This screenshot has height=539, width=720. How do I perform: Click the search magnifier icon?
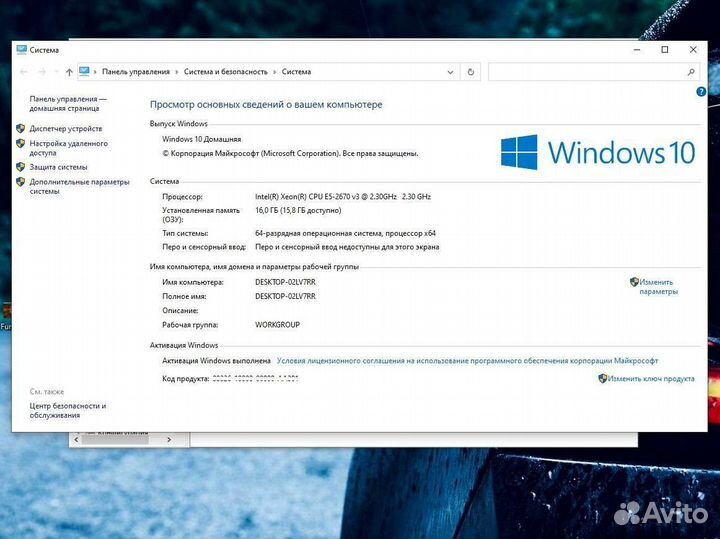690,72
